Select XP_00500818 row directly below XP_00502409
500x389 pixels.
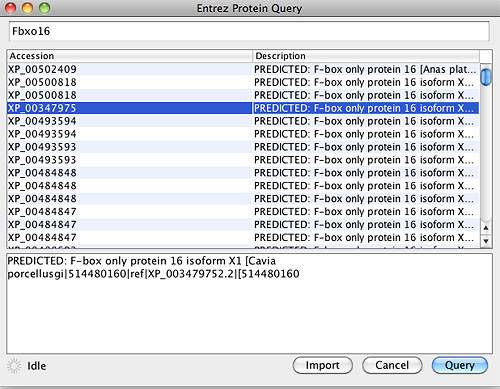[x=243, y=82]
